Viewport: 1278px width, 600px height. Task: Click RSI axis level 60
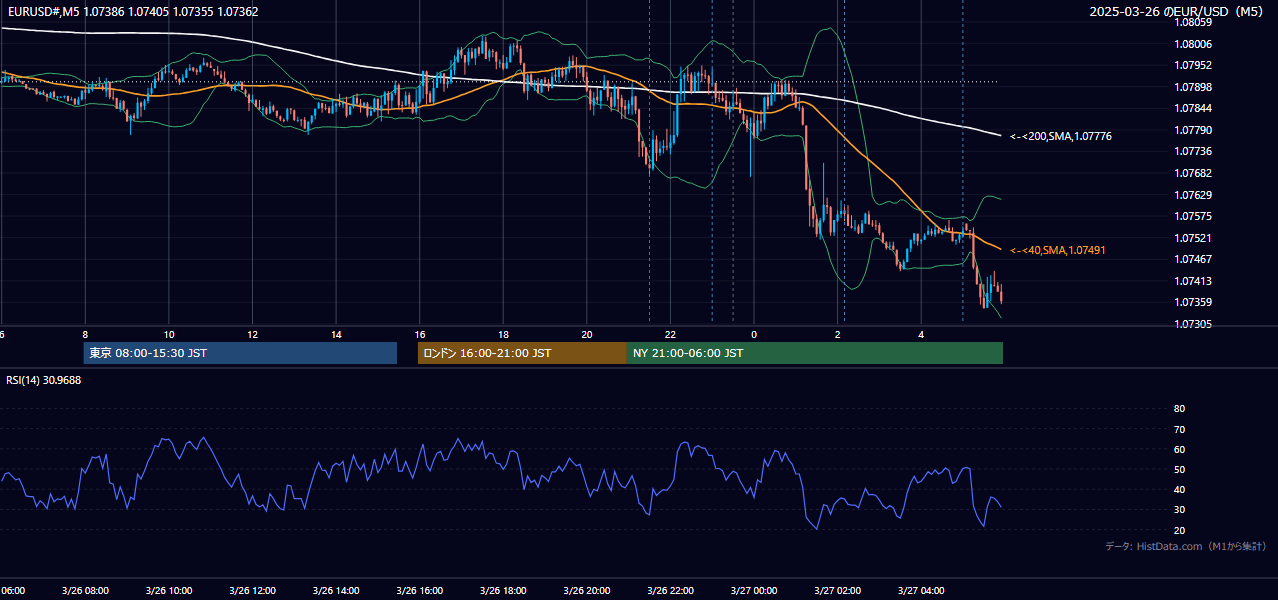1179,449
